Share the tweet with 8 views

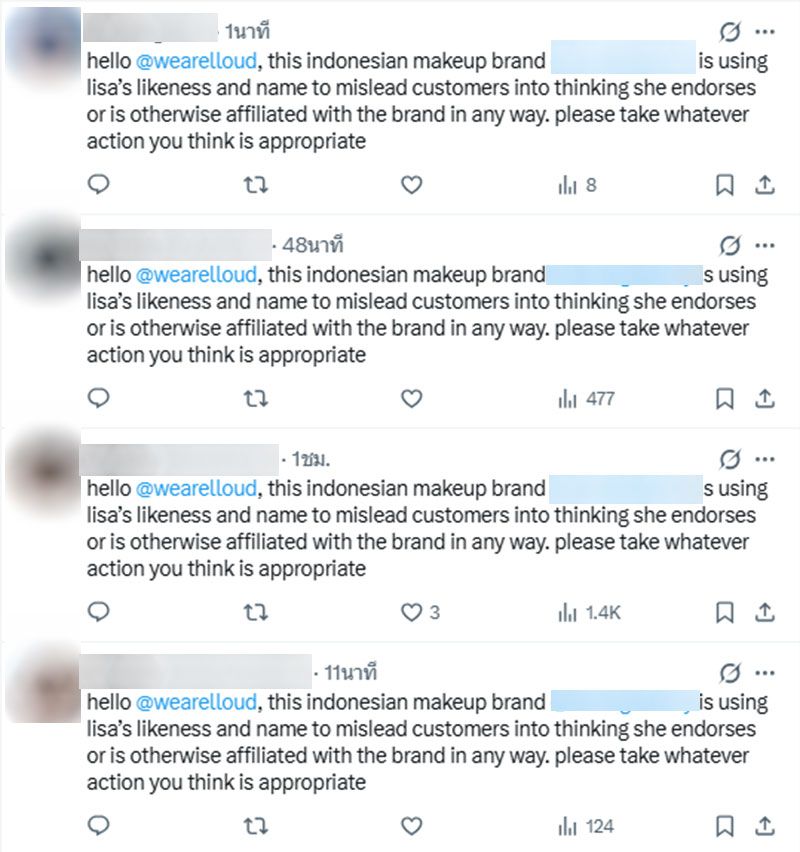tap(764, 185)
